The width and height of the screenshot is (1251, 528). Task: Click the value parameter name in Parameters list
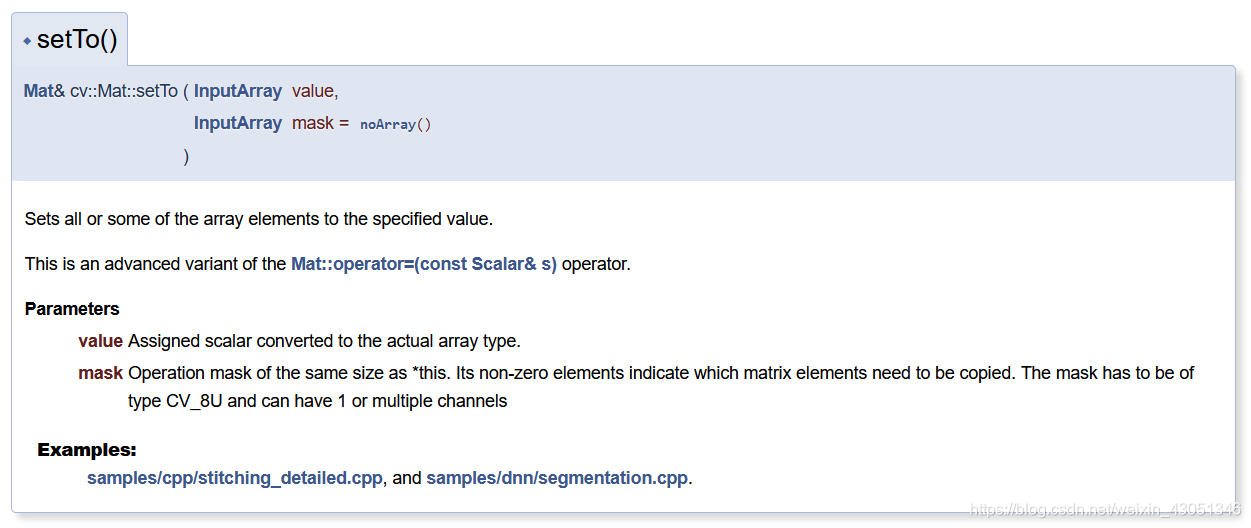(101, 341)
